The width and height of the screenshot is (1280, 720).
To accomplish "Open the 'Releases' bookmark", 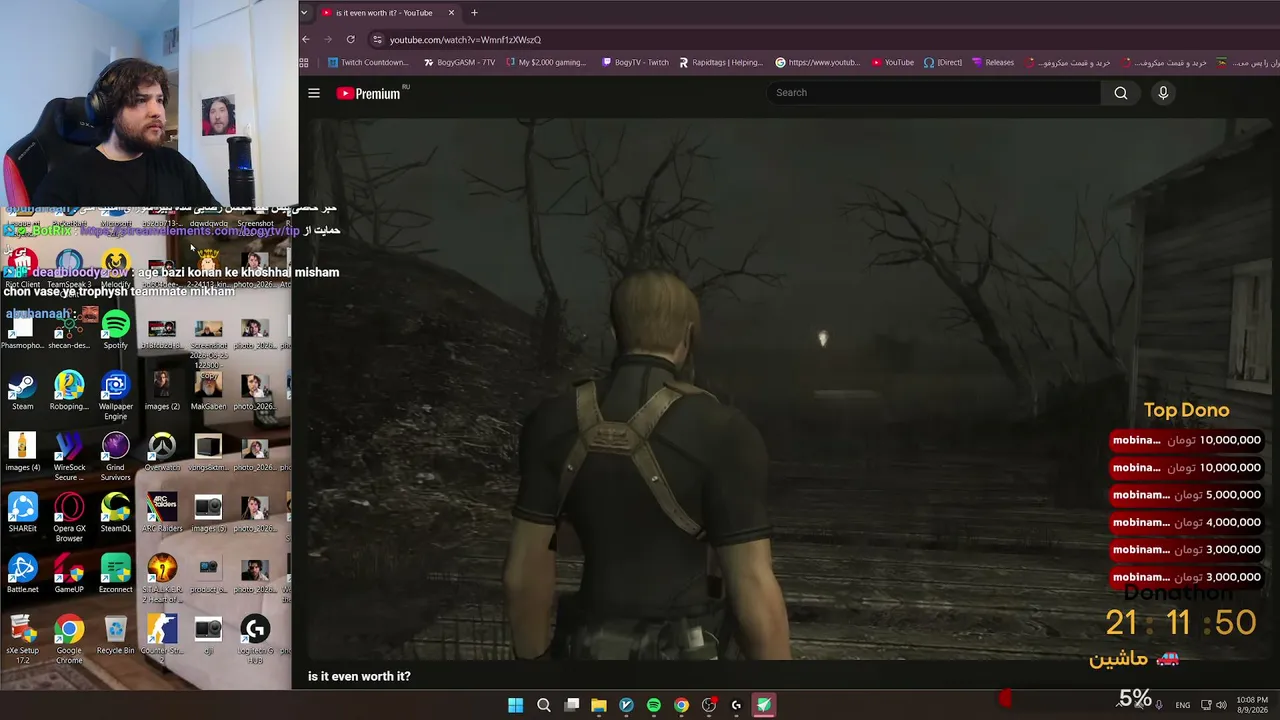I will pyautogui.click(x=993, y=62).
